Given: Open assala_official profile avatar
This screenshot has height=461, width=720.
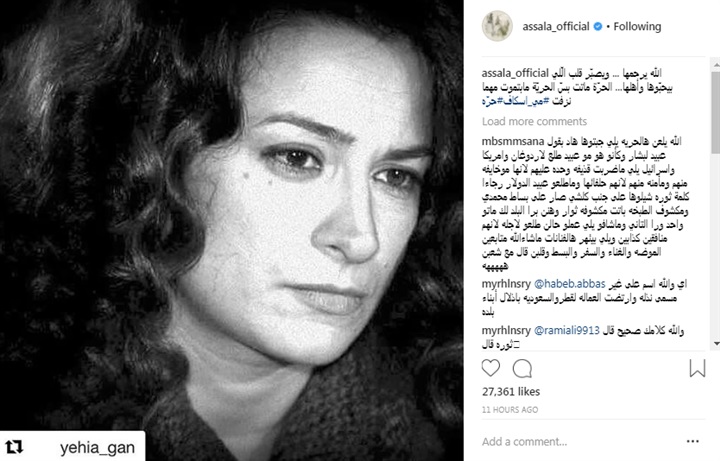Looking at the screenshot, I should pos(497,26).
